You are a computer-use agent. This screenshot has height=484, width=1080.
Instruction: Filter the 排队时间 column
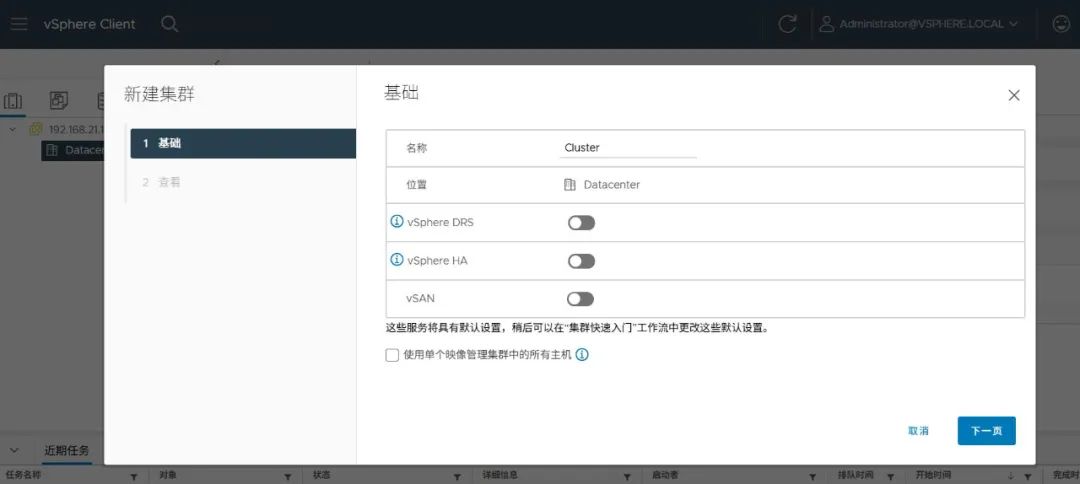coord(891,476)
